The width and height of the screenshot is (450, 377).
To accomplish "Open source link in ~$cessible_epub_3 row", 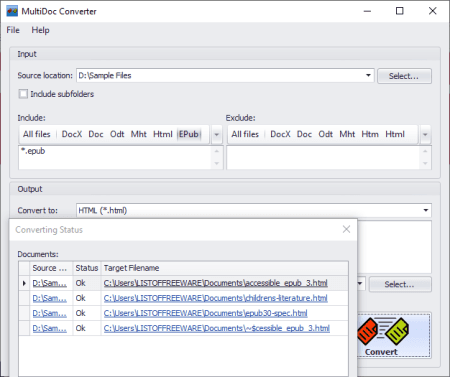I will 50,328.
